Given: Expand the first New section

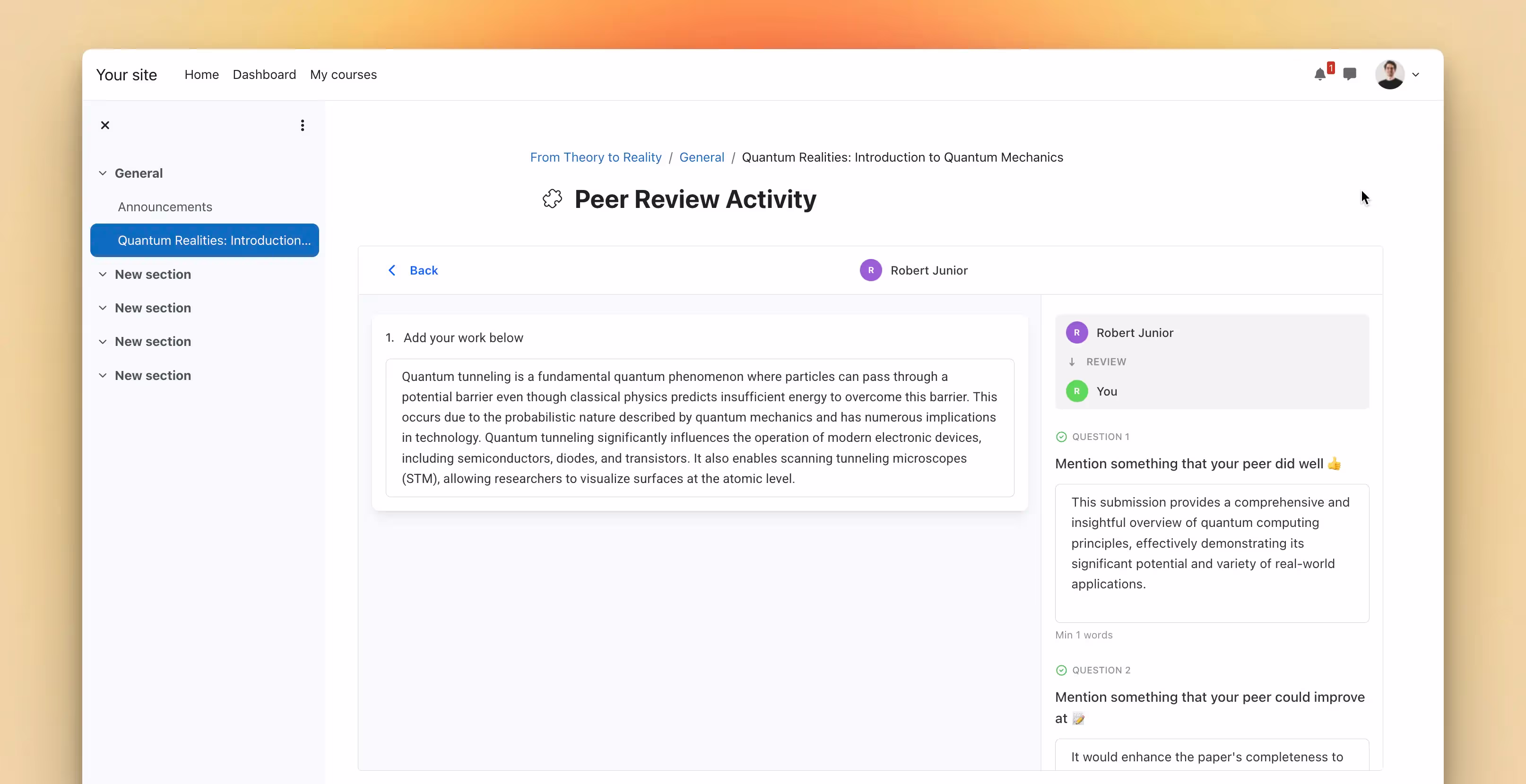Looking at the screenshot, I should coord(103,274).
